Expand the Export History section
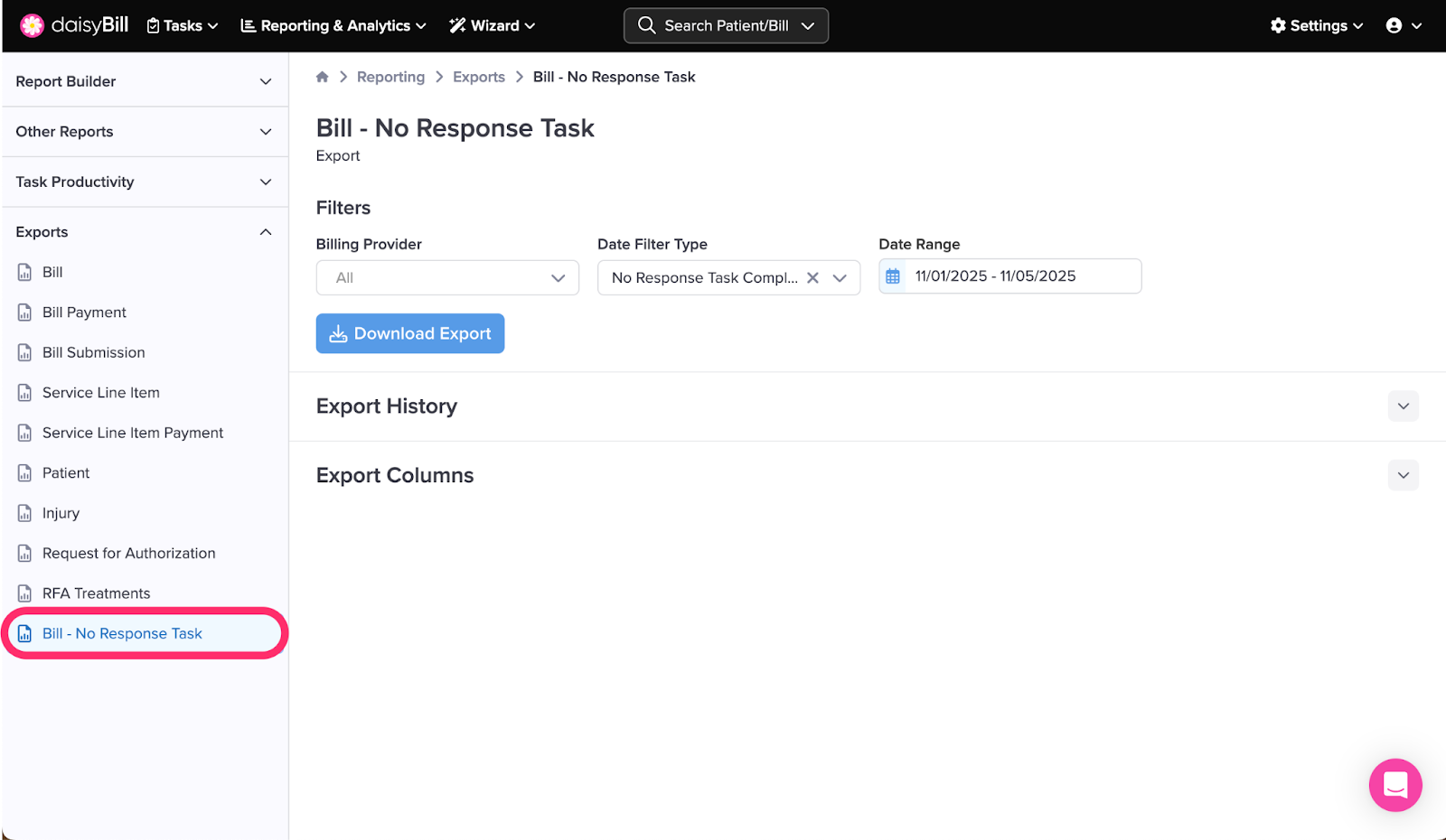The width and height of the screenshot is (1446, 840). 1403,406
